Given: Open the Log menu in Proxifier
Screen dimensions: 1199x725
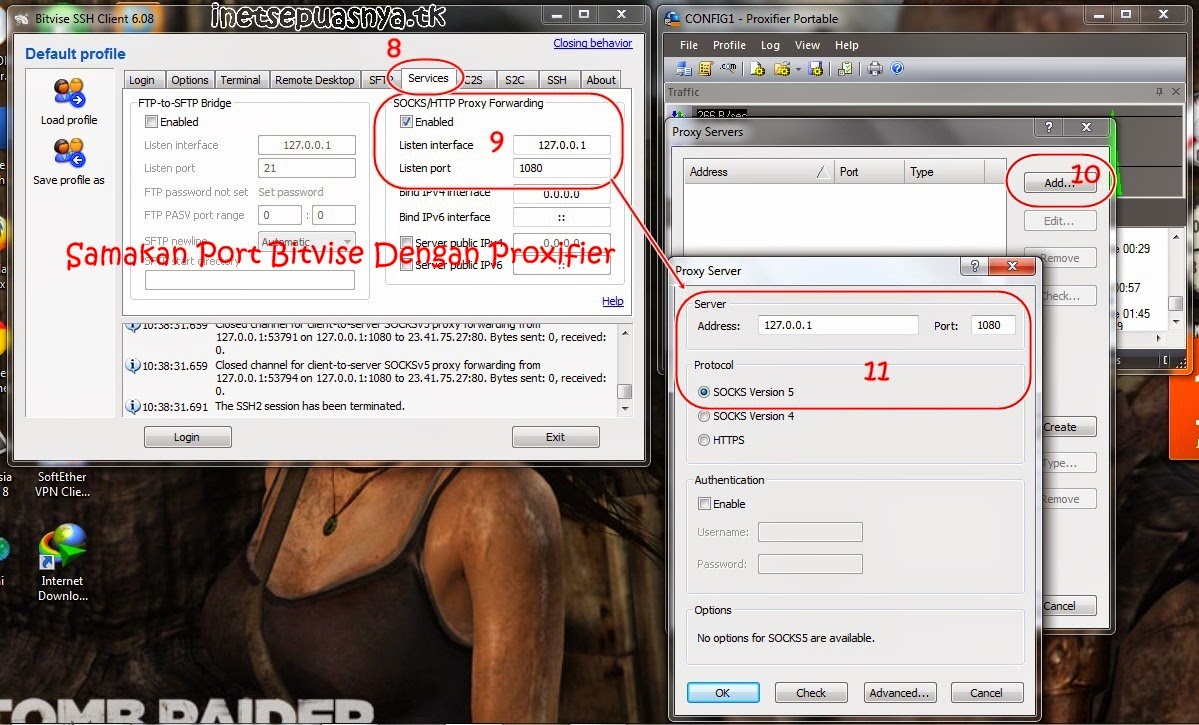Looking at the screenshot, I should click(770, 45).
